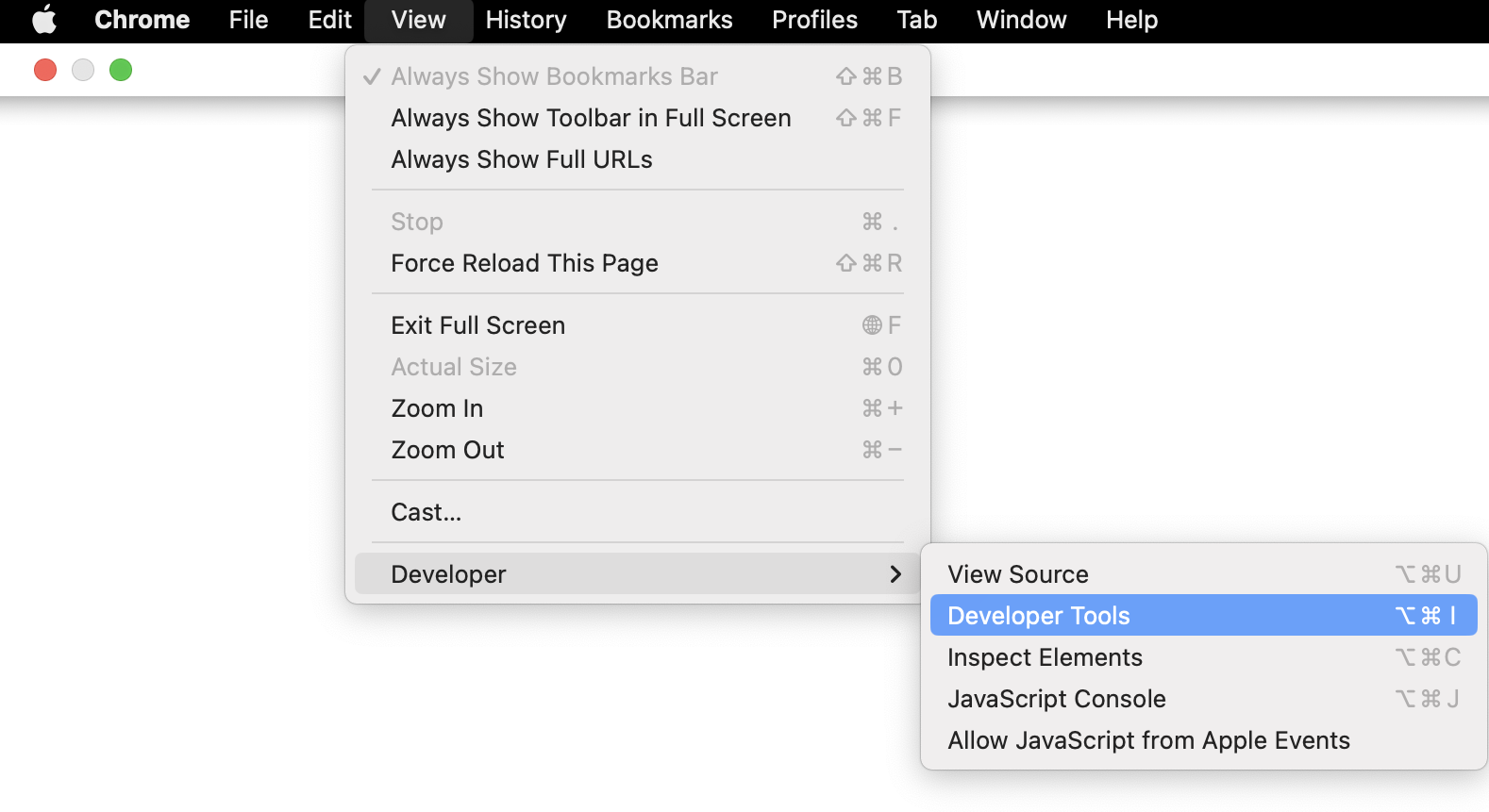
Task: Open the Apple menu
Action: (44, 20)
